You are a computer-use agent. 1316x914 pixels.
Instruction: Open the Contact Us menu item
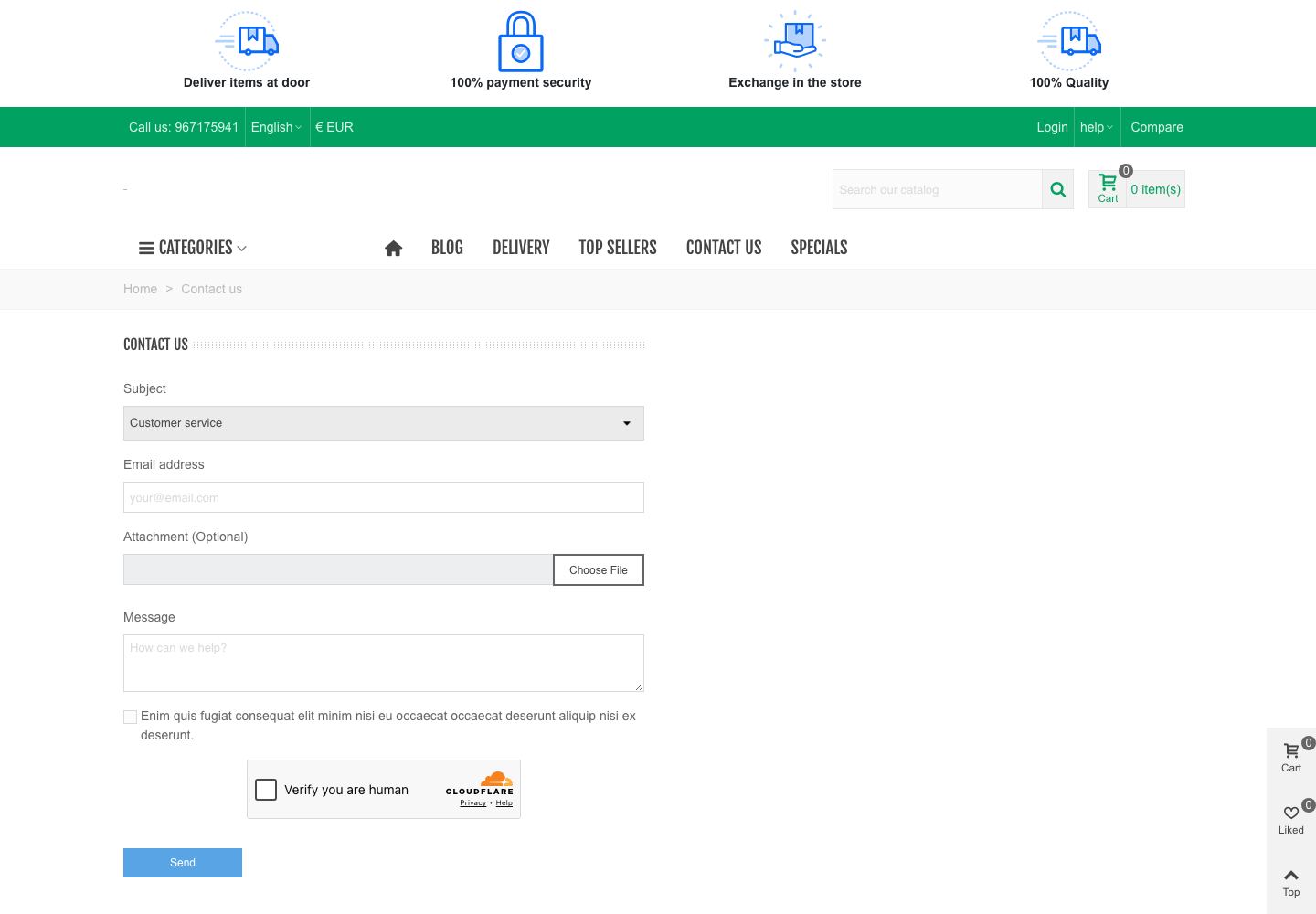pos(724,248)
